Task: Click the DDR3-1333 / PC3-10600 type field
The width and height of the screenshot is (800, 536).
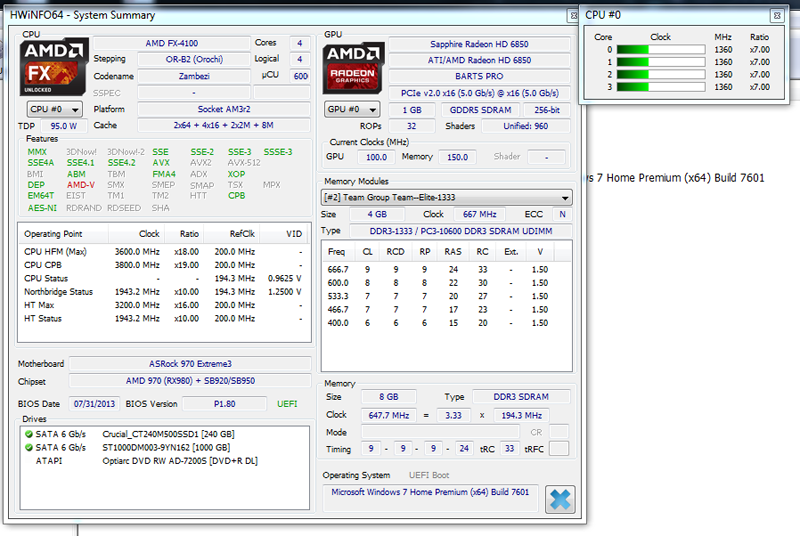Action: pos(461,231)
